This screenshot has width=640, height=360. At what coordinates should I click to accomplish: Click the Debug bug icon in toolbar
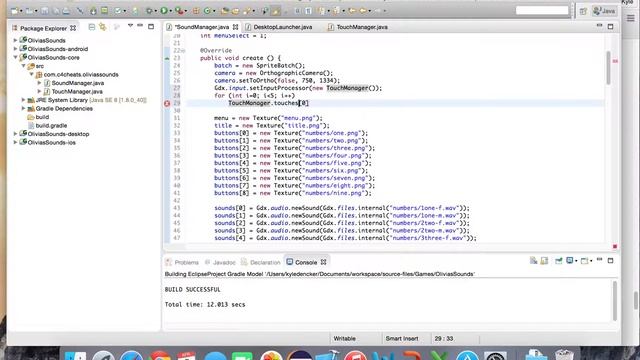point(149,11)
